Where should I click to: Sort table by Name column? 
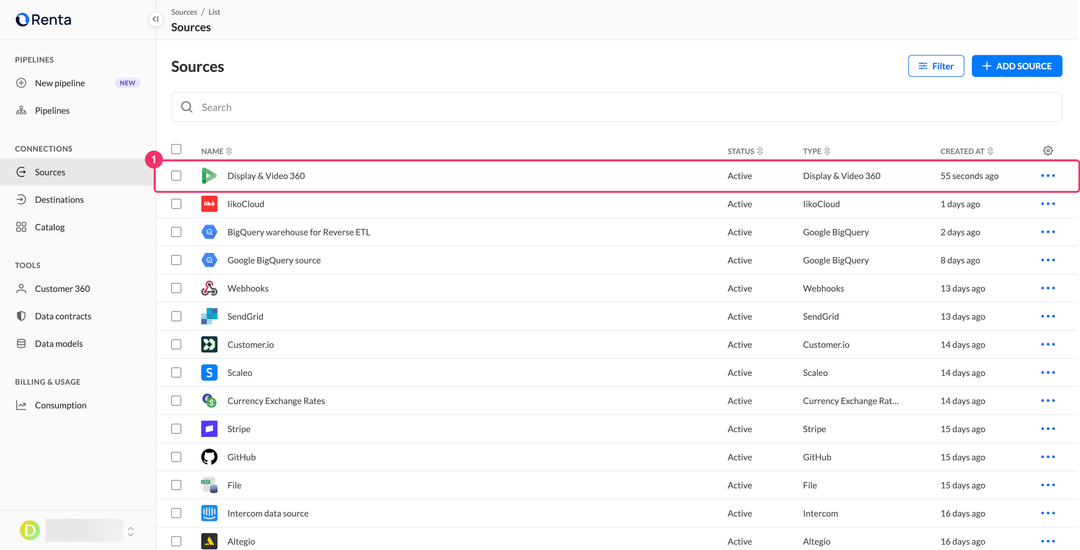pos(217,151)
